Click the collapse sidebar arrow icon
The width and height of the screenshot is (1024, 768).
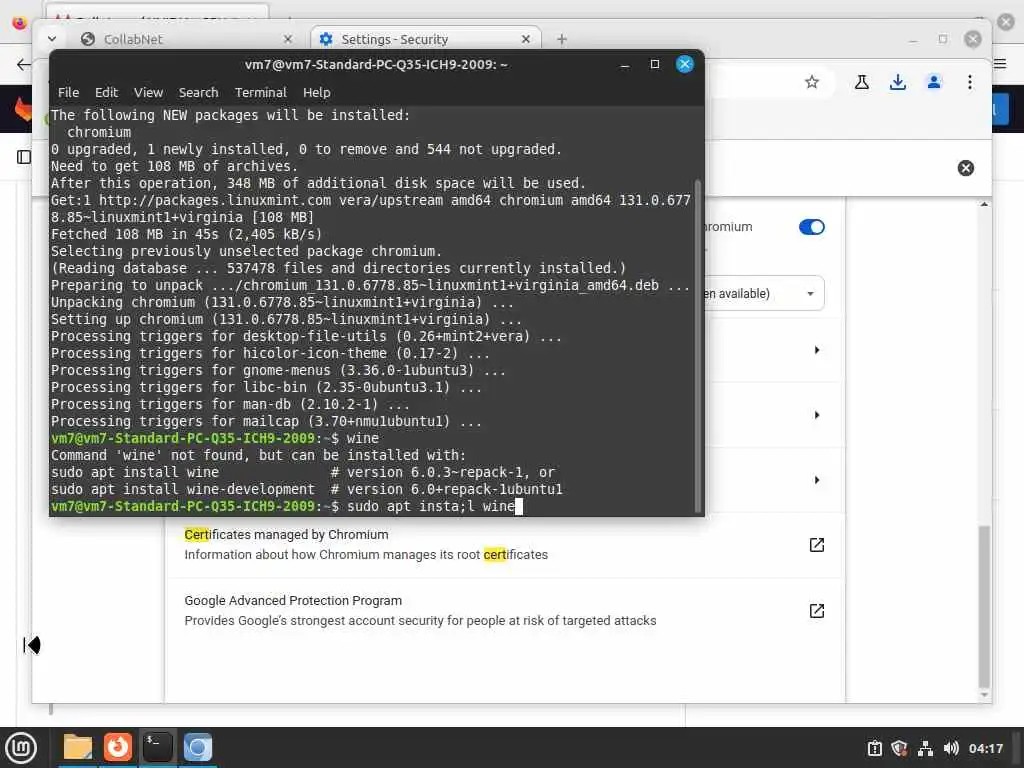pos(31,645)
